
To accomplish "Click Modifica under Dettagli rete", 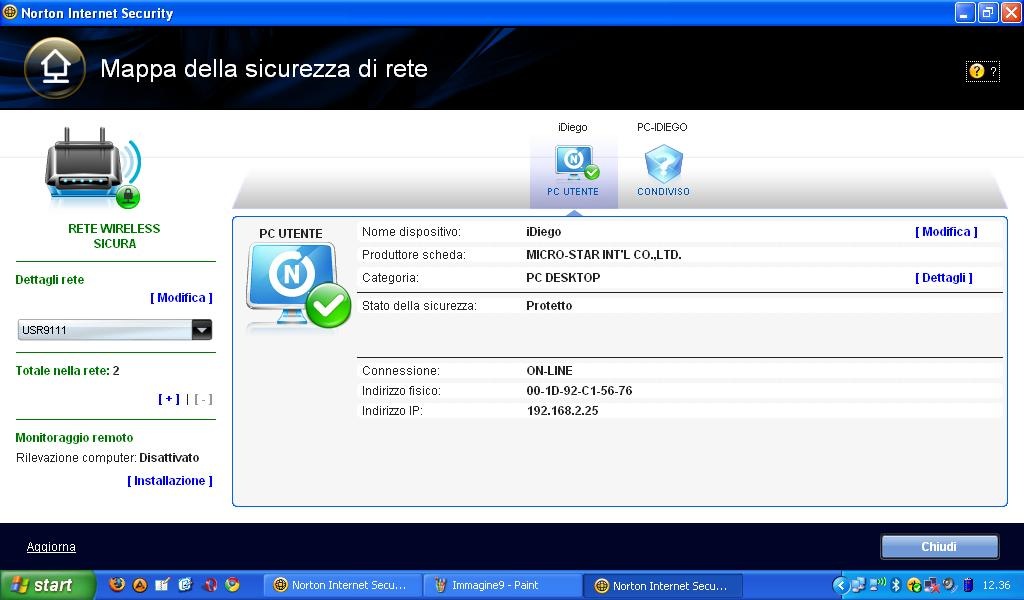I will tap(181, 298).
